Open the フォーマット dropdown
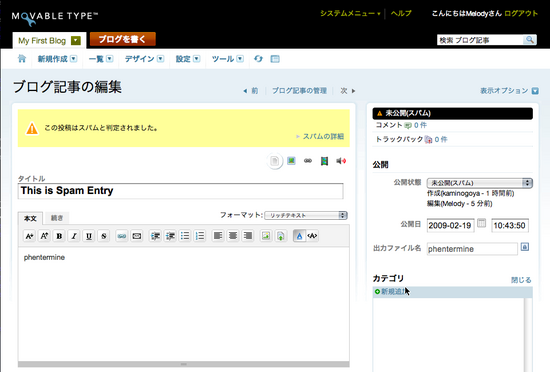The image size is (550, 372). point(306,215)
